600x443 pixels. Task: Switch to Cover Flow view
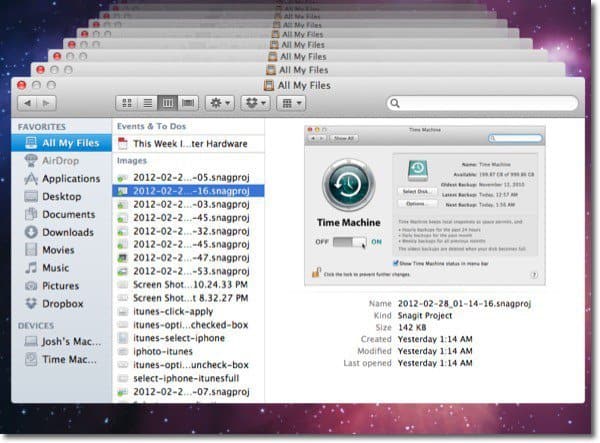(x=188, y=103)
